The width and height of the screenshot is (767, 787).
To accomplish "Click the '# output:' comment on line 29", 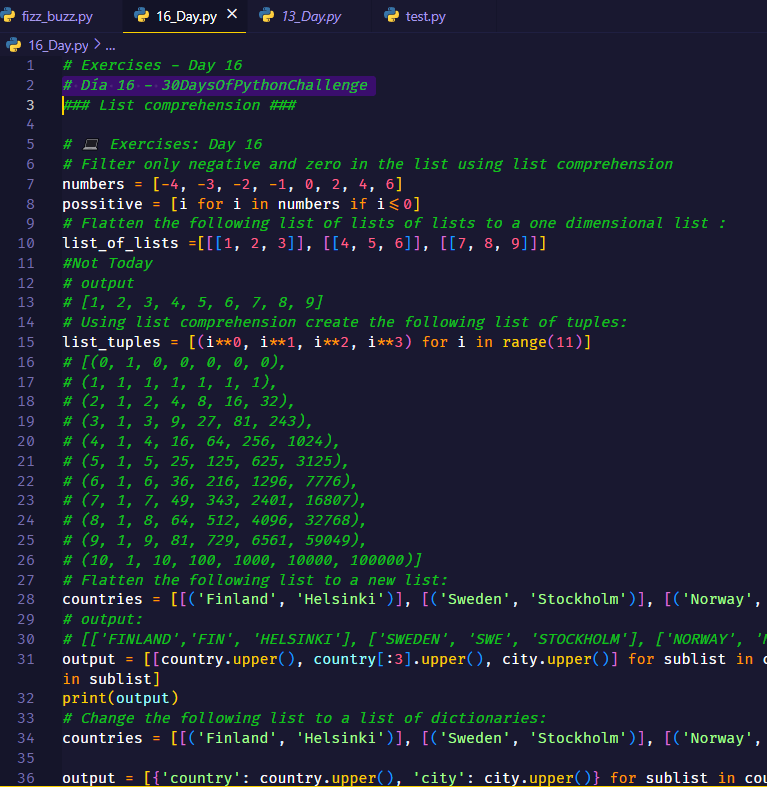I will coord(102,619).
